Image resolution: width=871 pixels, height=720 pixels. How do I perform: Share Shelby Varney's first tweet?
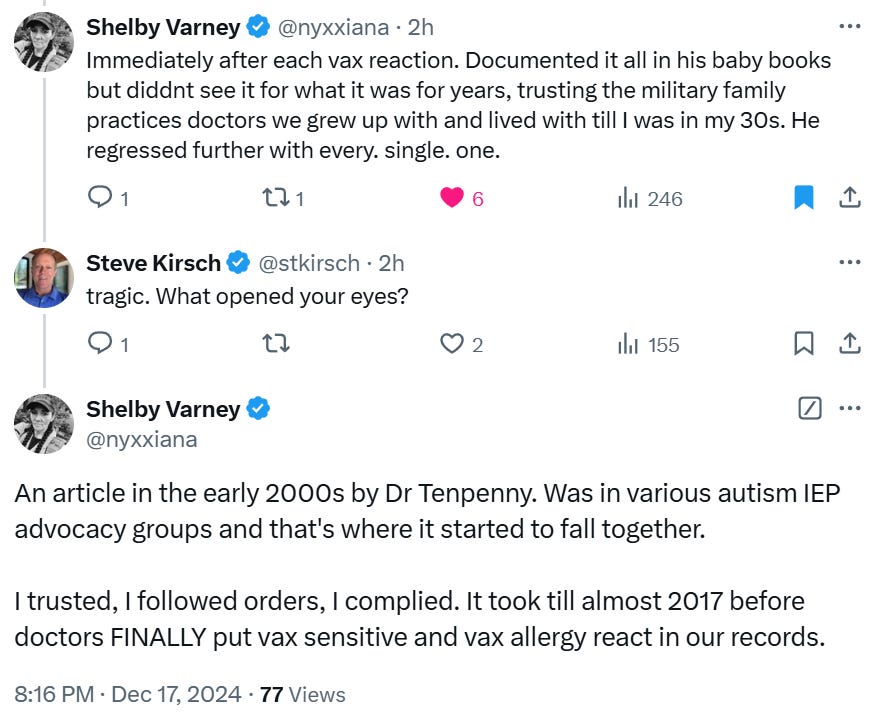(x=849, y=198)
